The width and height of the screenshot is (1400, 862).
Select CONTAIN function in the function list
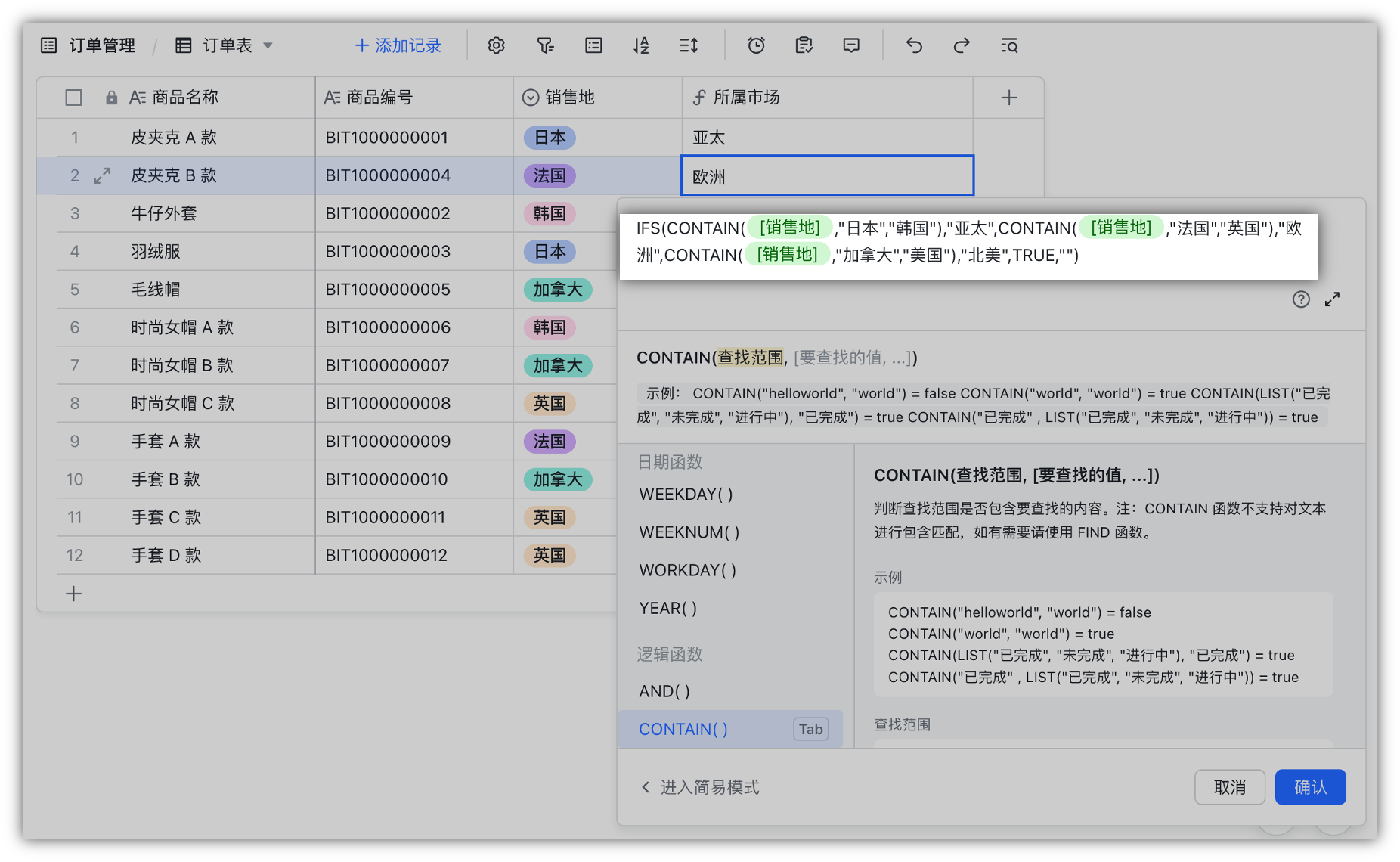[x=683, y=729]
